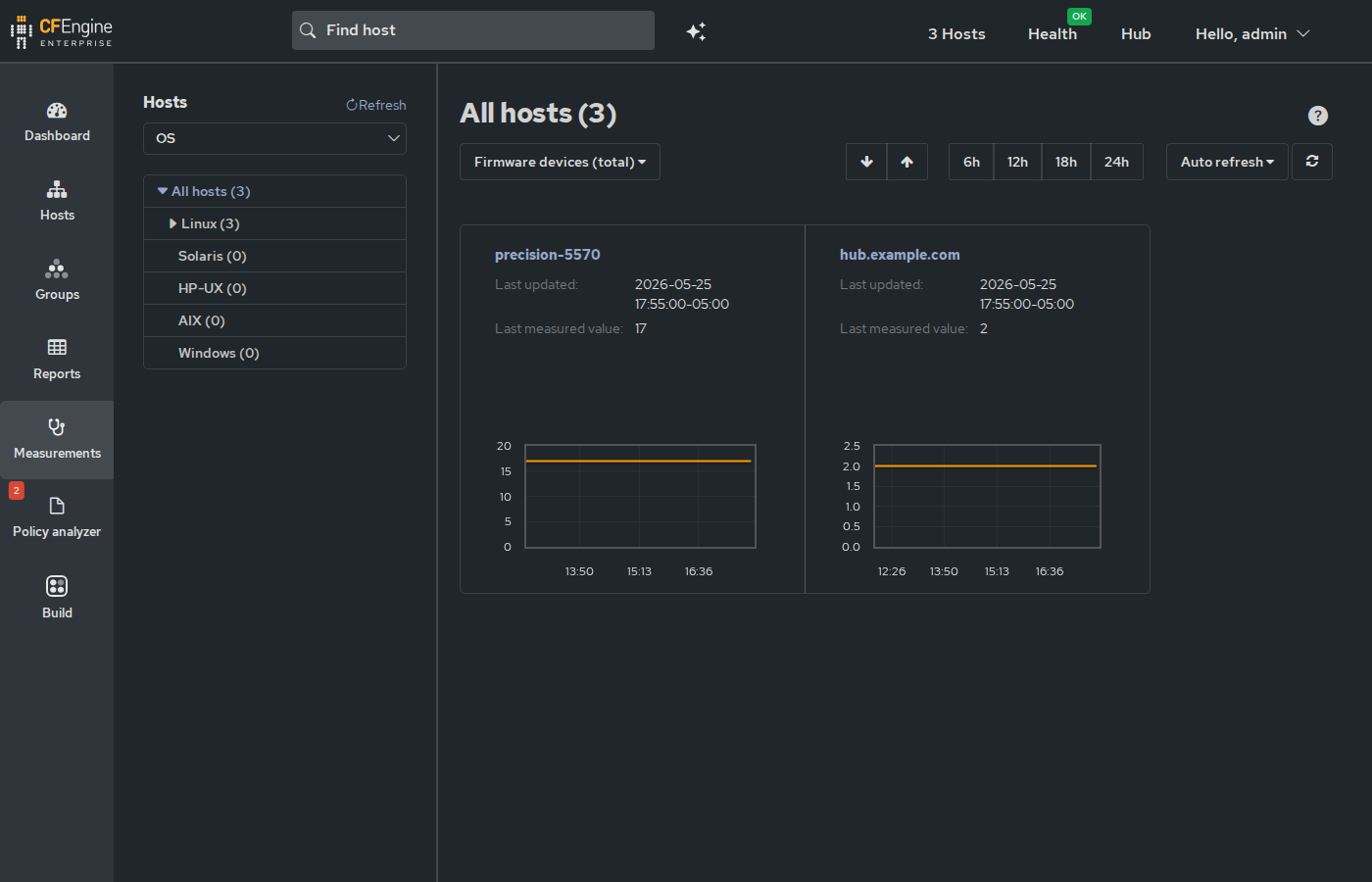This screenshot has width=1372, height=882.
Task: Open the AI sparkle assistant icon
Action: 696,31
